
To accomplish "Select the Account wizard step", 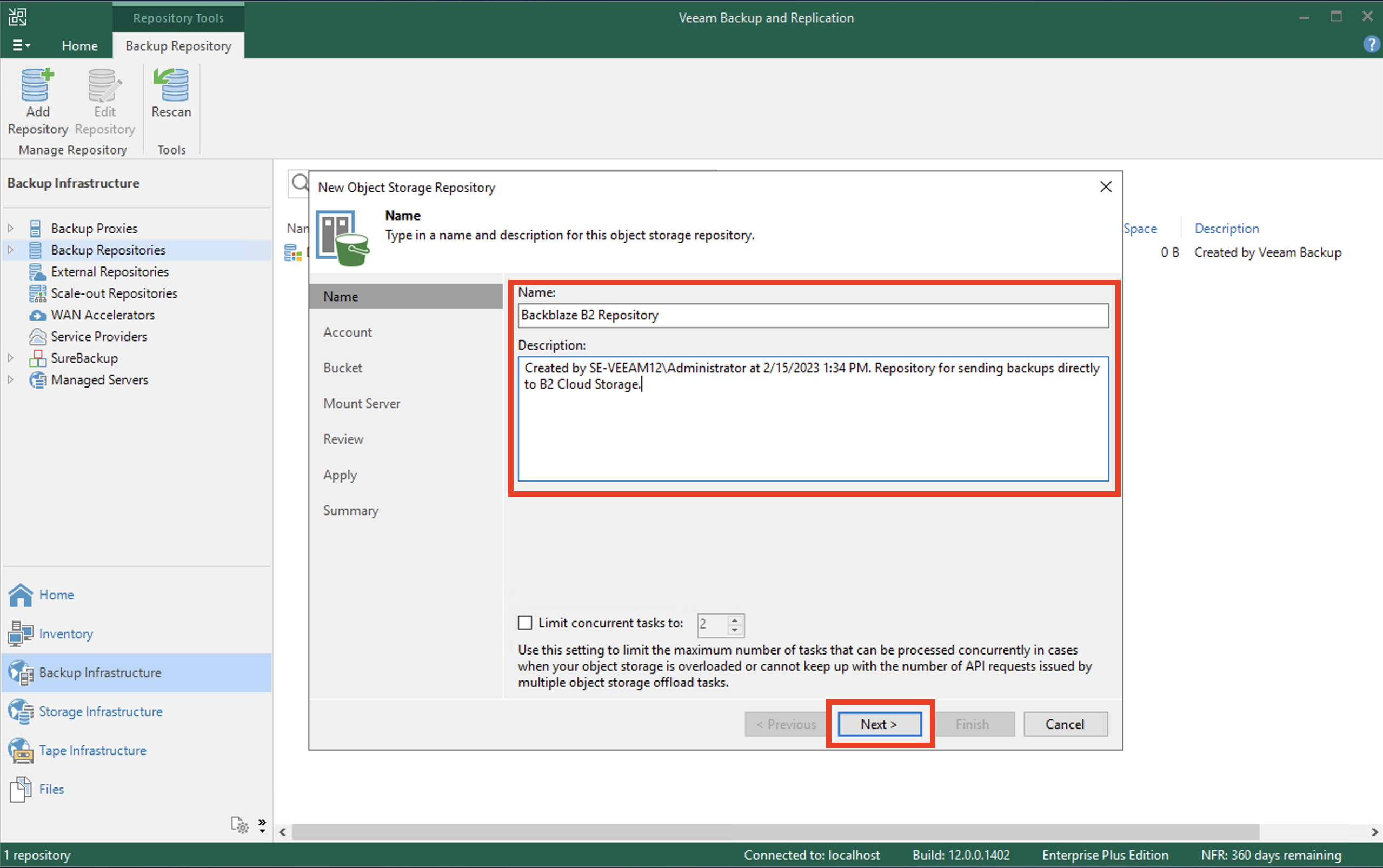I will [347, 332].
